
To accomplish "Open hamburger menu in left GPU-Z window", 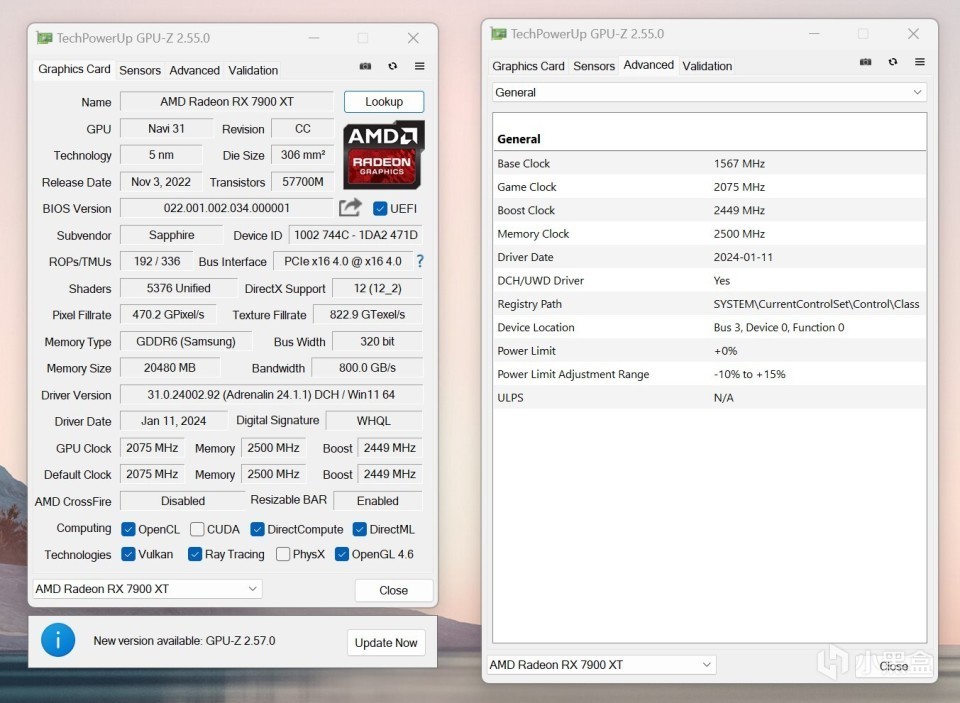I will tap(419, 66).
